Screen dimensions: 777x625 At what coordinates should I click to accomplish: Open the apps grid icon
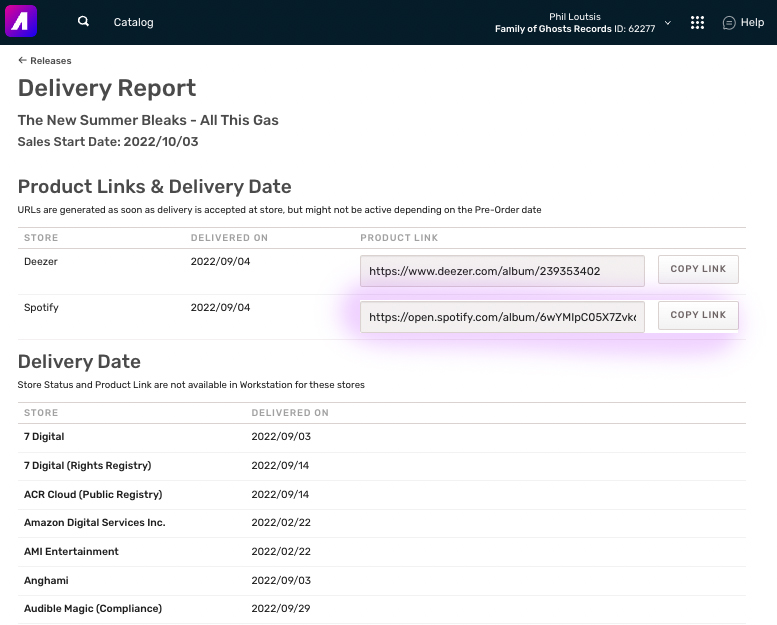698,22
